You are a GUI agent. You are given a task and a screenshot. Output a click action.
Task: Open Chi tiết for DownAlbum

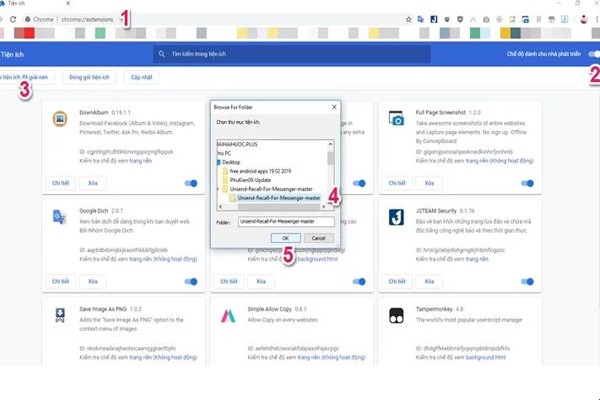pos(60,183)
